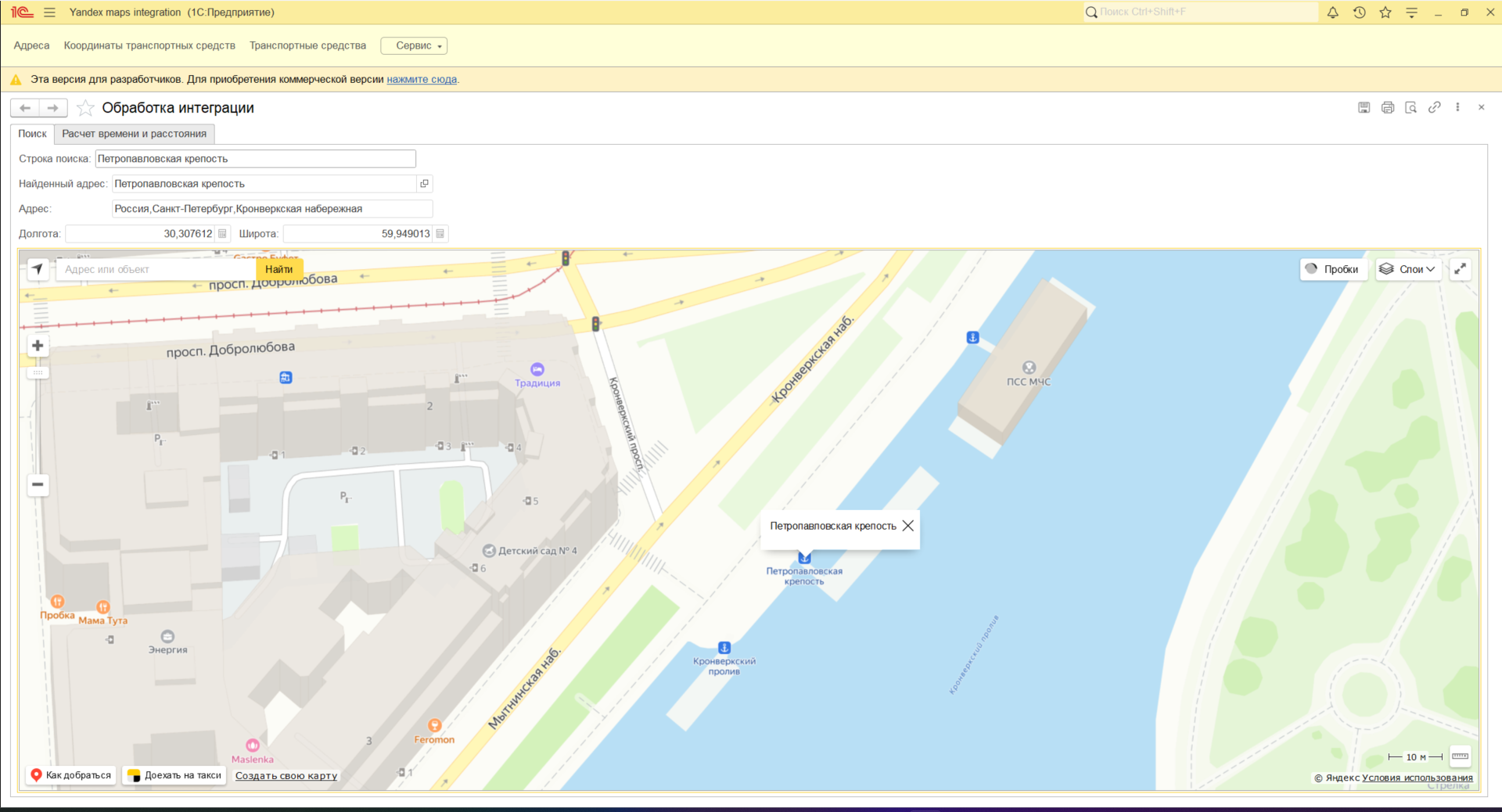
Task: Click the warning triangle icon
Action: pos(16,80)
